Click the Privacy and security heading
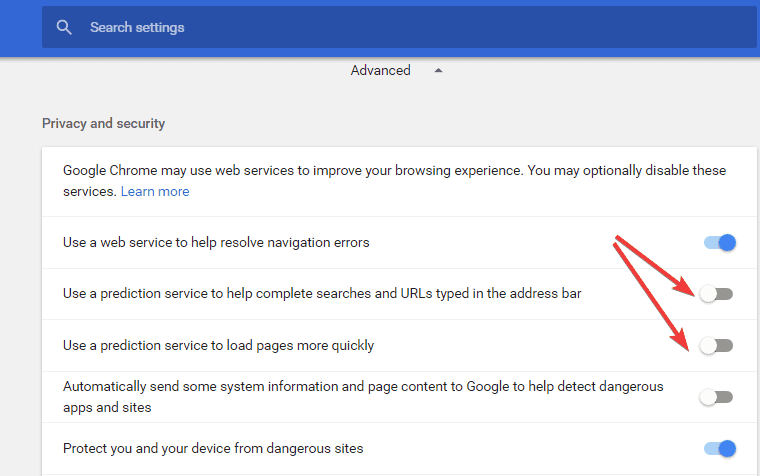 point(104,123)
